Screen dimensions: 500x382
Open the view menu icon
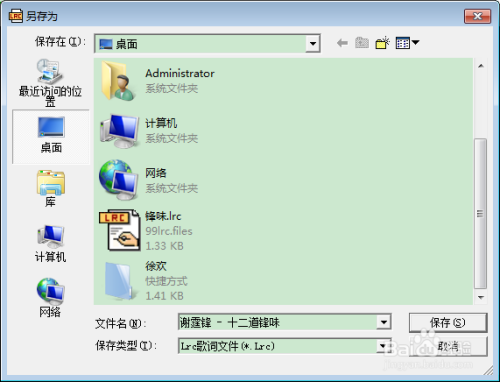407,43
